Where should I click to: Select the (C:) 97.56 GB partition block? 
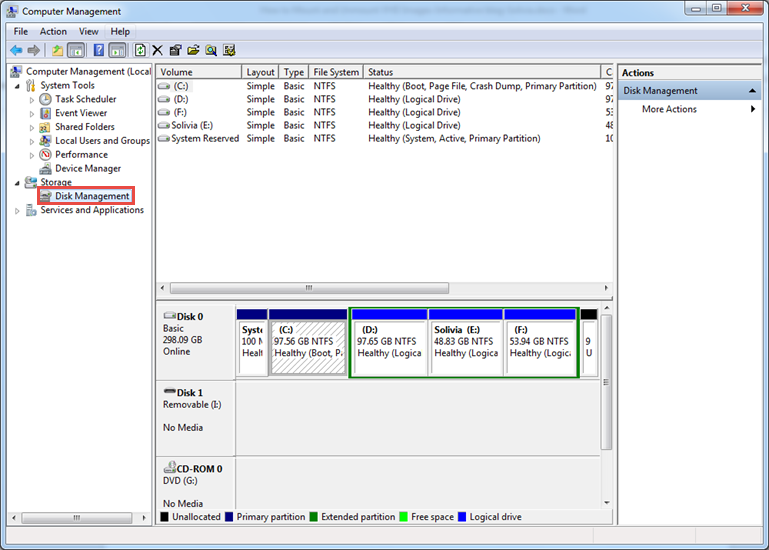click(x=308, y=342)
